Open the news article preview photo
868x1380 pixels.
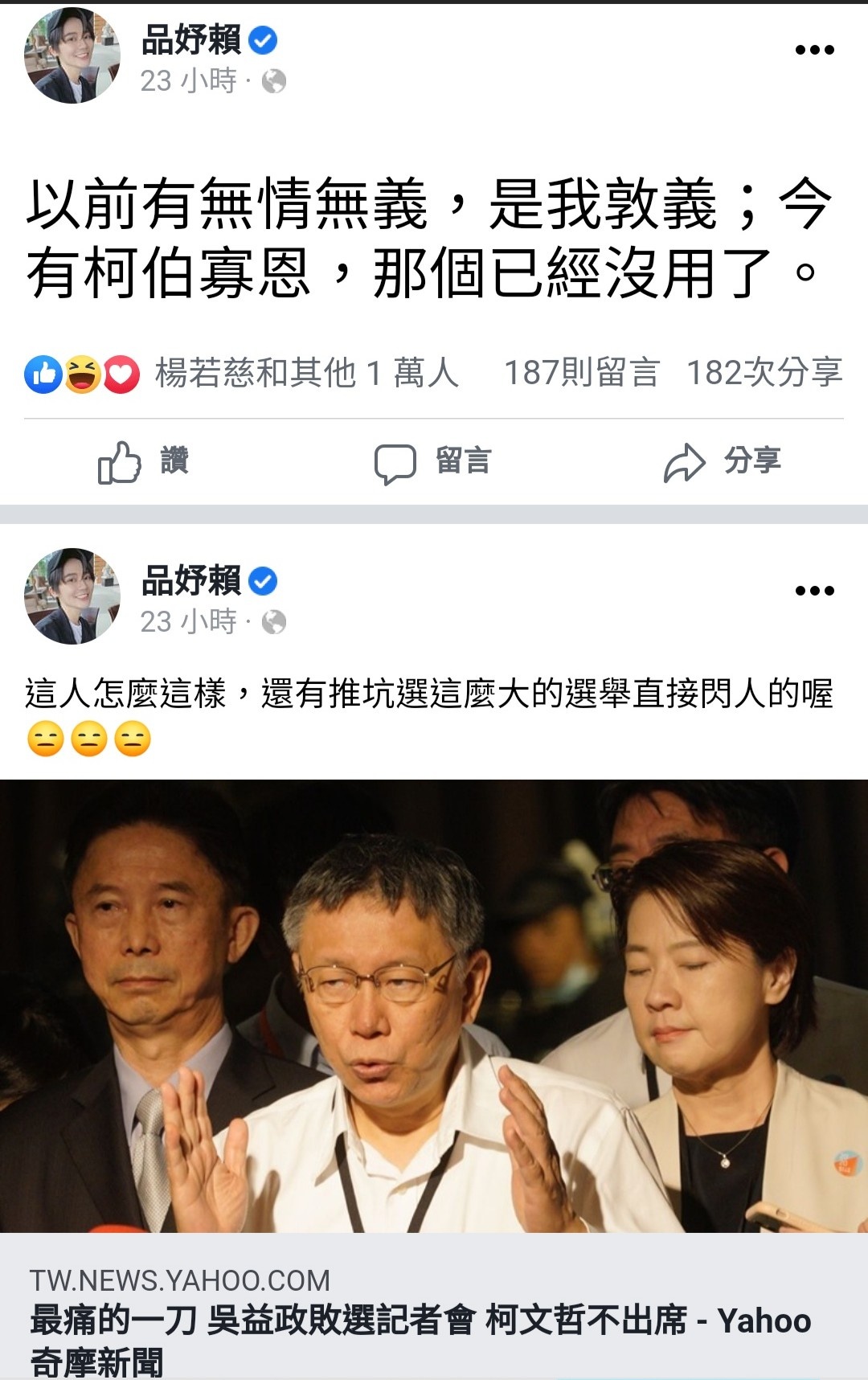pos(434,1005)
